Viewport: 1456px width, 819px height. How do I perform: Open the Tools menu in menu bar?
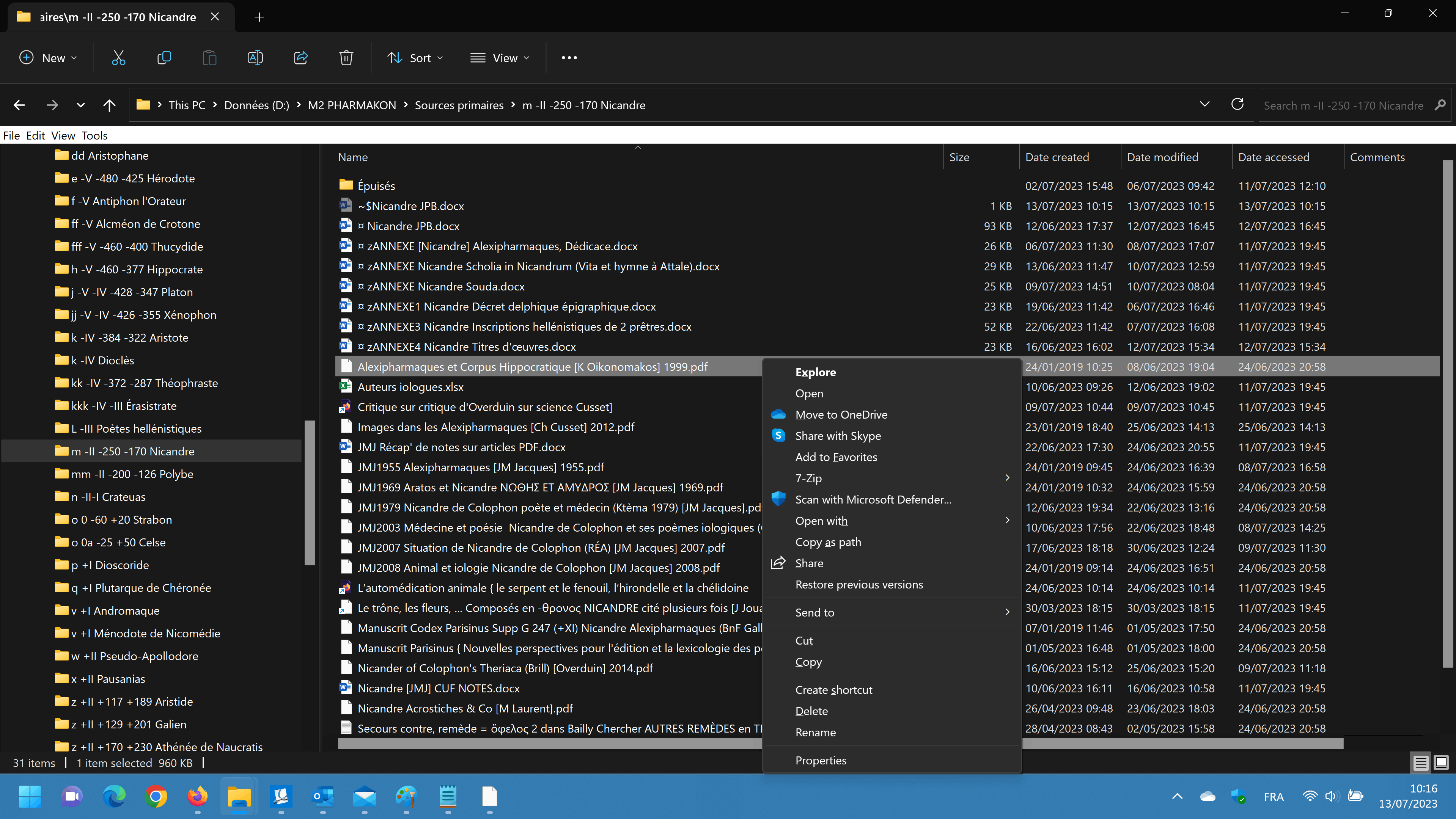tap(94, 136)
